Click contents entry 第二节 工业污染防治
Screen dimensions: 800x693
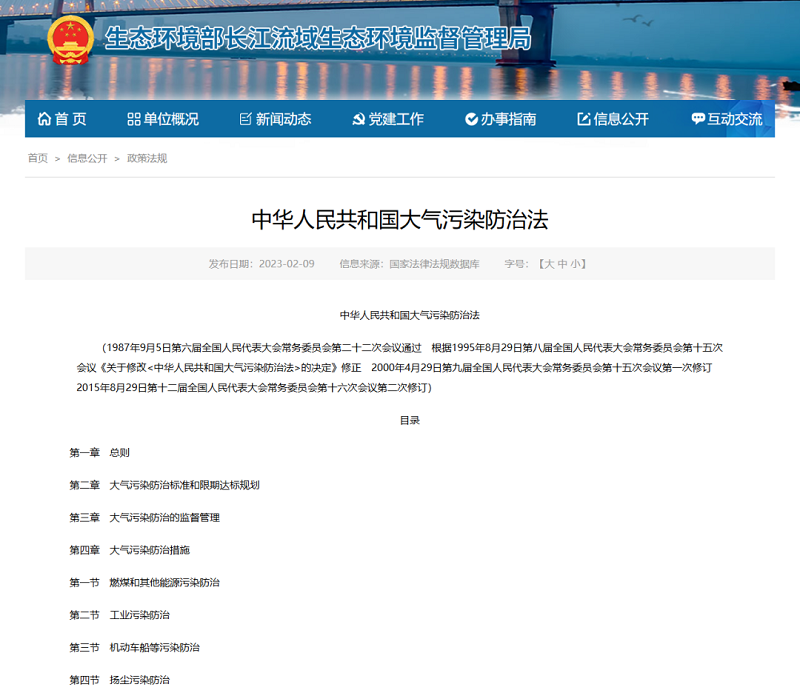click(x=119, y=615)
